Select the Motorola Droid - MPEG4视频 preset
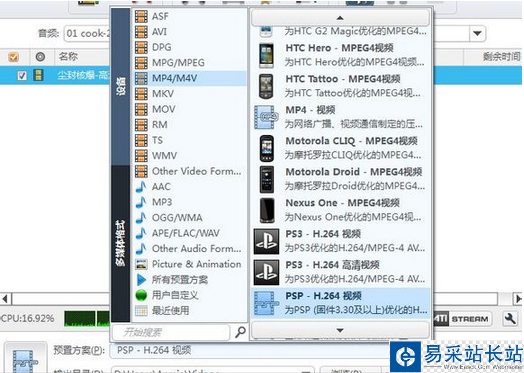 [x=341, y=179]
